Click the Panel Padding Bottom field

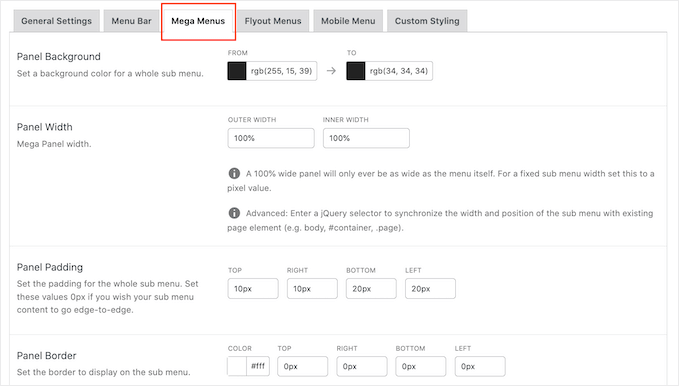[371, 289]
